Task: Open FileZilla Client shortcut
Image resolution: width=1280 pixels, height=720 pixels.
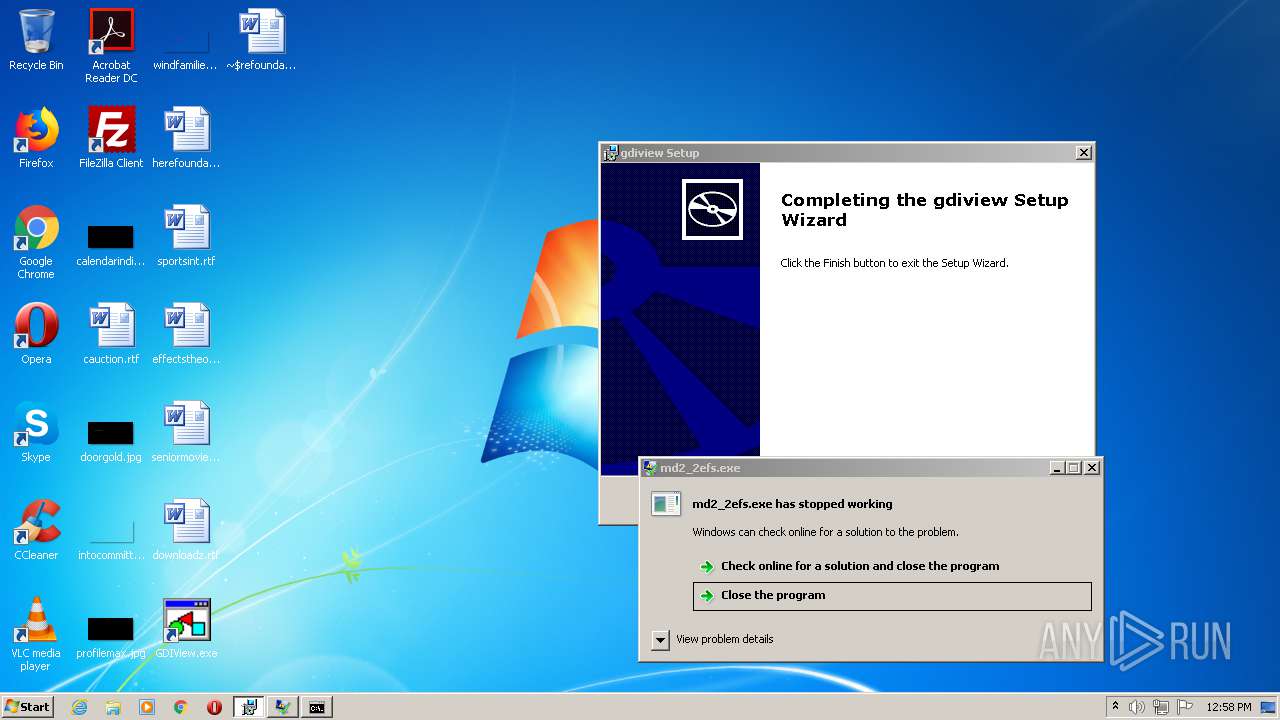Action: pyautogui.click(x=111, y=138)
